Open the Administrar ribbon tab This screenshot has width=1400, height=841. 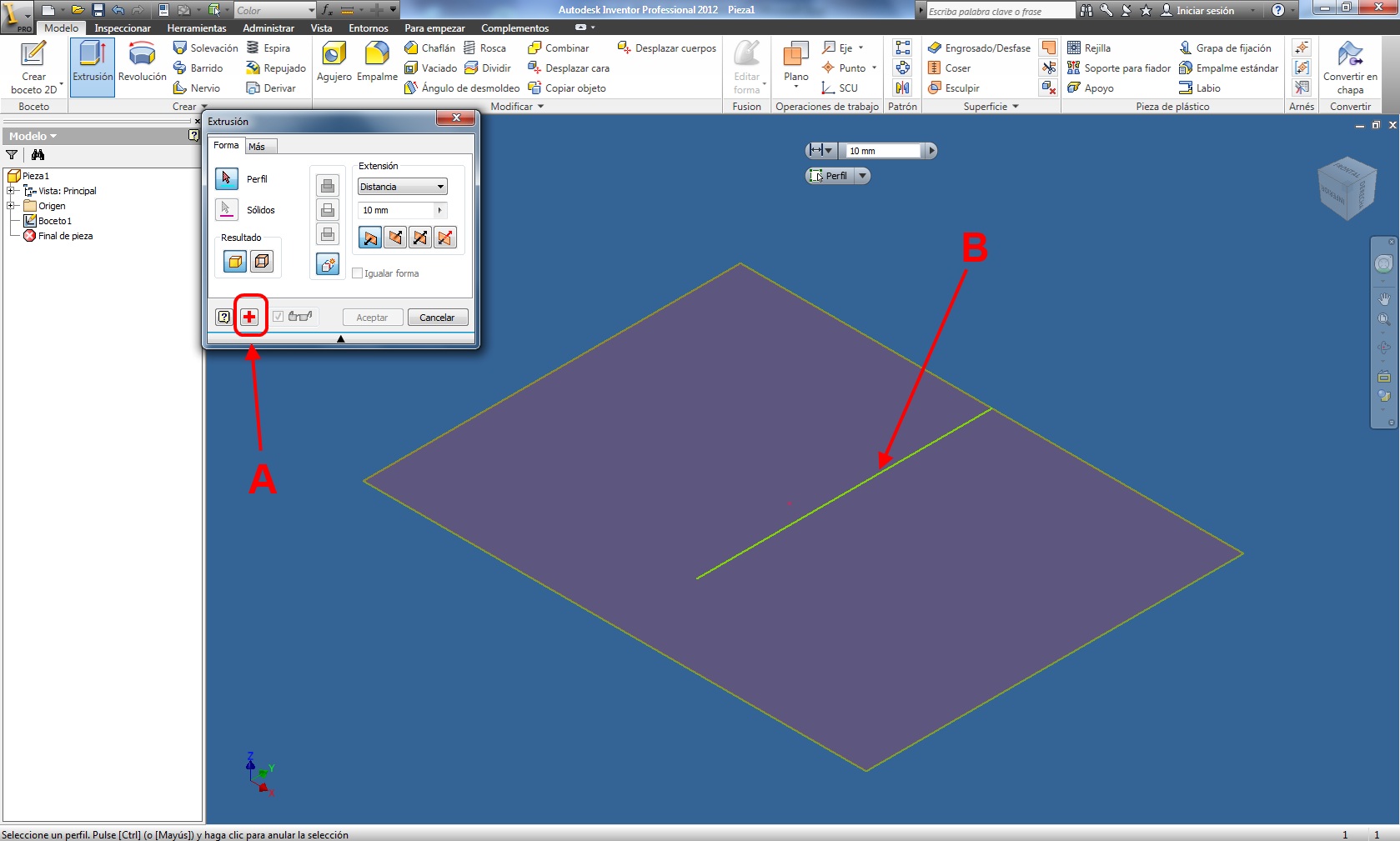(268, 28)
